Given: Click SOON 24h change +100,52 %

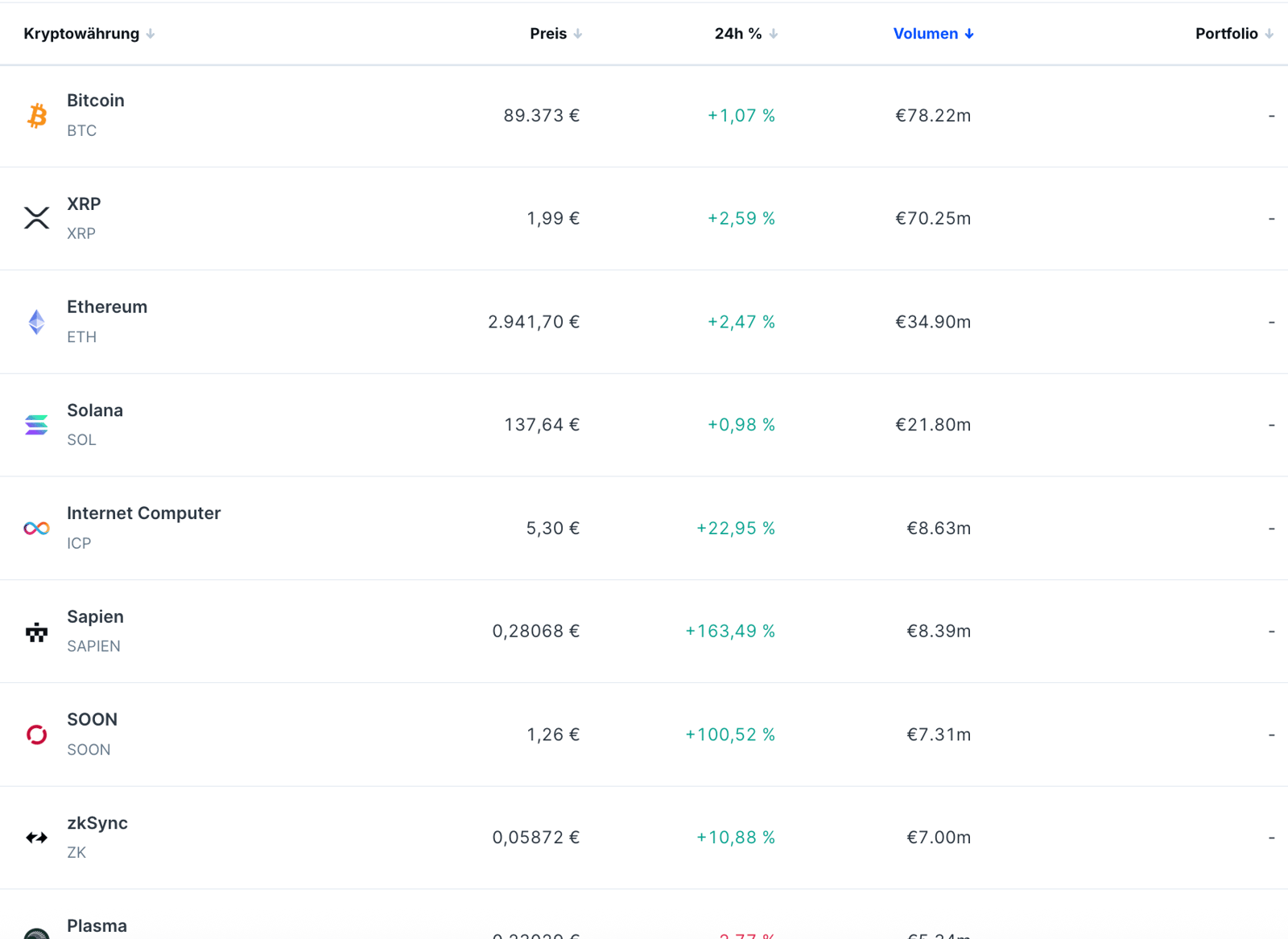Looking at the screenshot, I should 730,735.
